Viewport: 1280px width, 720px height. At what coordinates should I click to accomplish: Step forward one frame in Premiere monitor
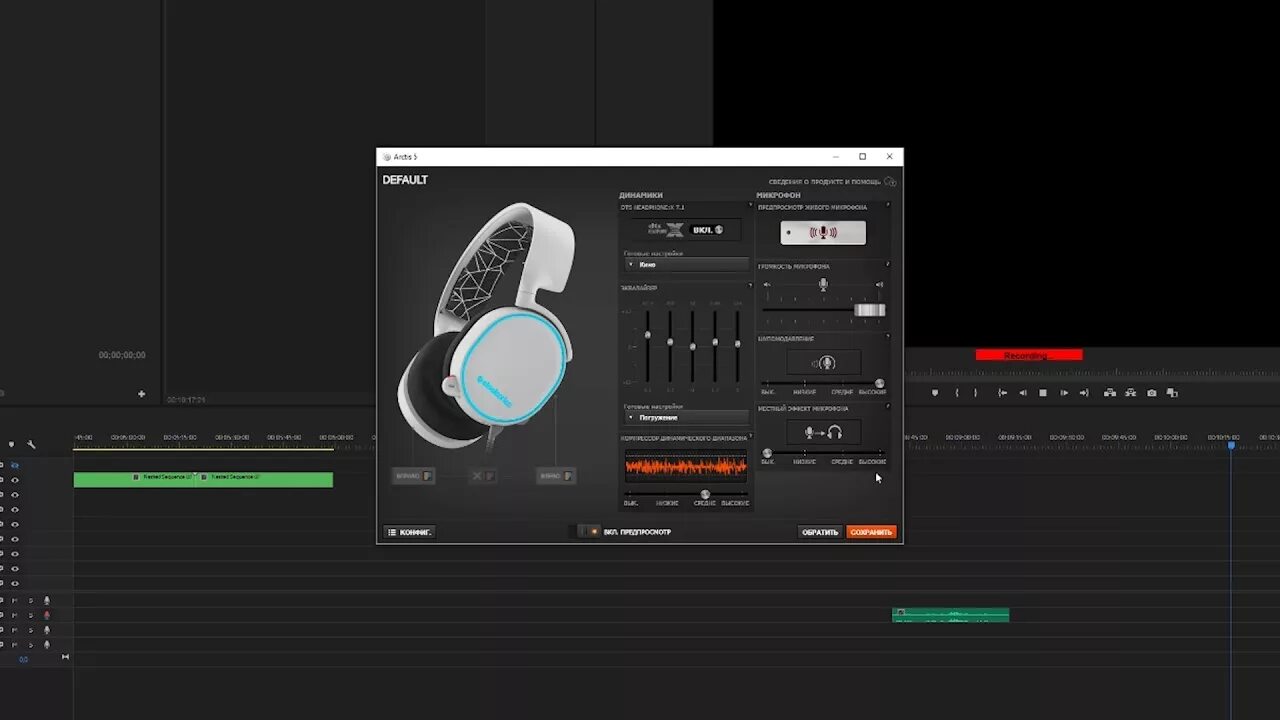point(1064,393)
